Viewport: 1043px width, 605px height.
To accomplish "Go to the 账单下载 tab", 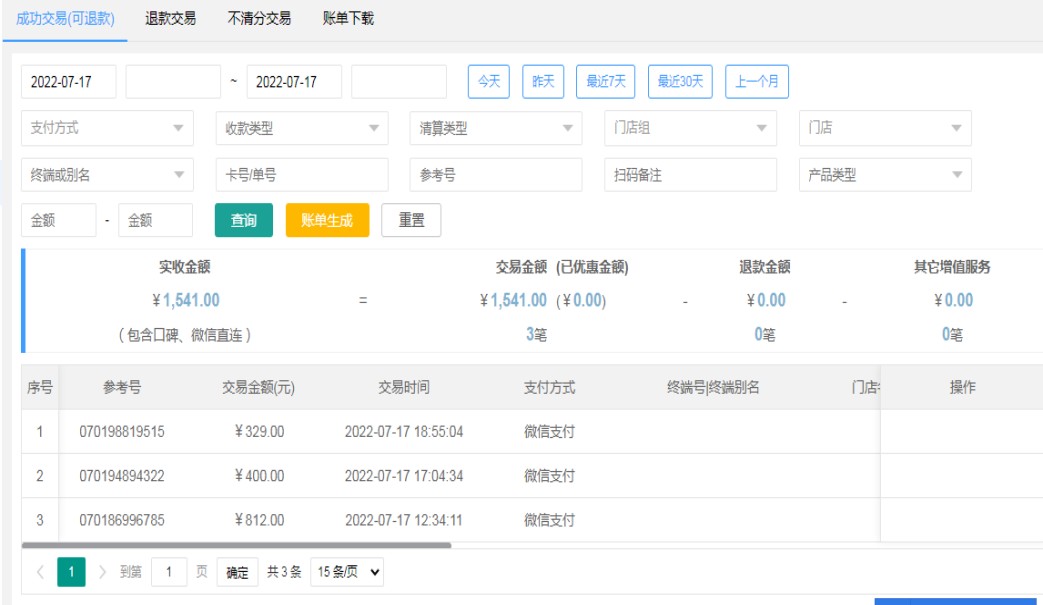I will click(348, 18).
